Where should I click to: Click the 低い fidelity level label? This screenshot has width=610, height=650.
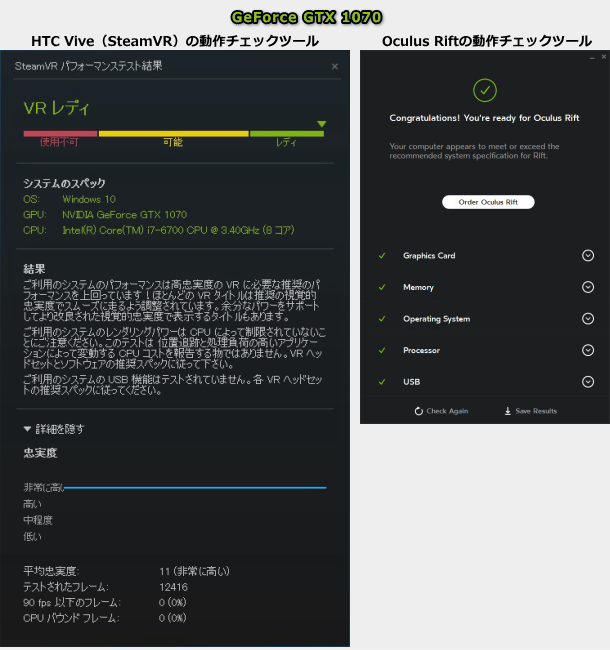[32, 537]
